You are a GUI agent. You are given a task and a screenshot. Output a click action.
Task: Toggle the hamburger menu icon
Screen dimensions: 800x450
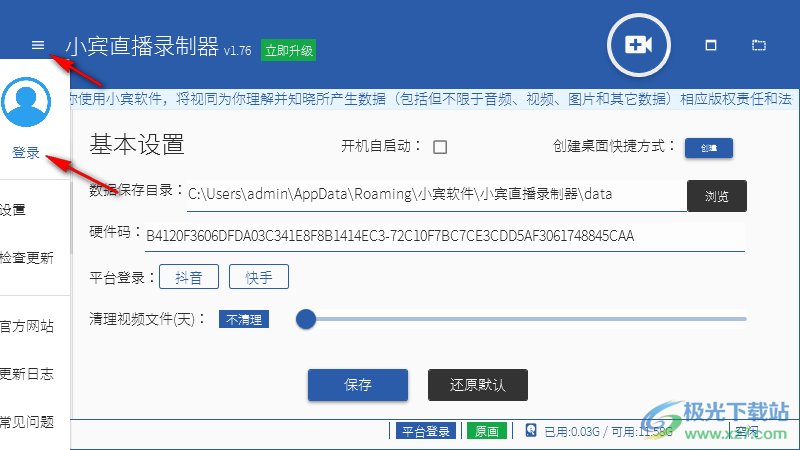(38, 45)
